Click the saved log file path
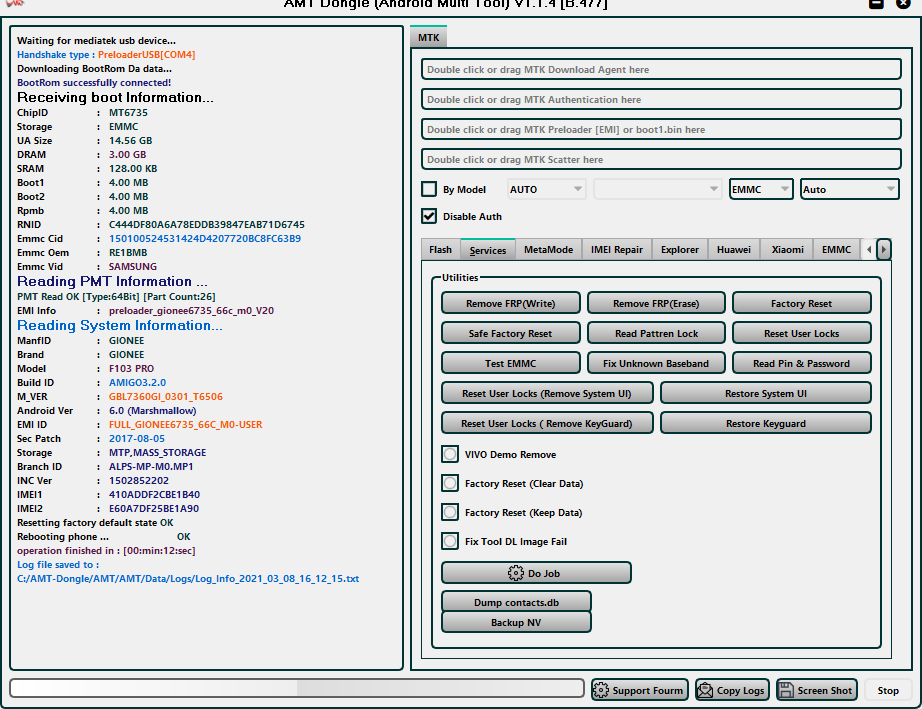The image size is (922, 709). point(188,578)
